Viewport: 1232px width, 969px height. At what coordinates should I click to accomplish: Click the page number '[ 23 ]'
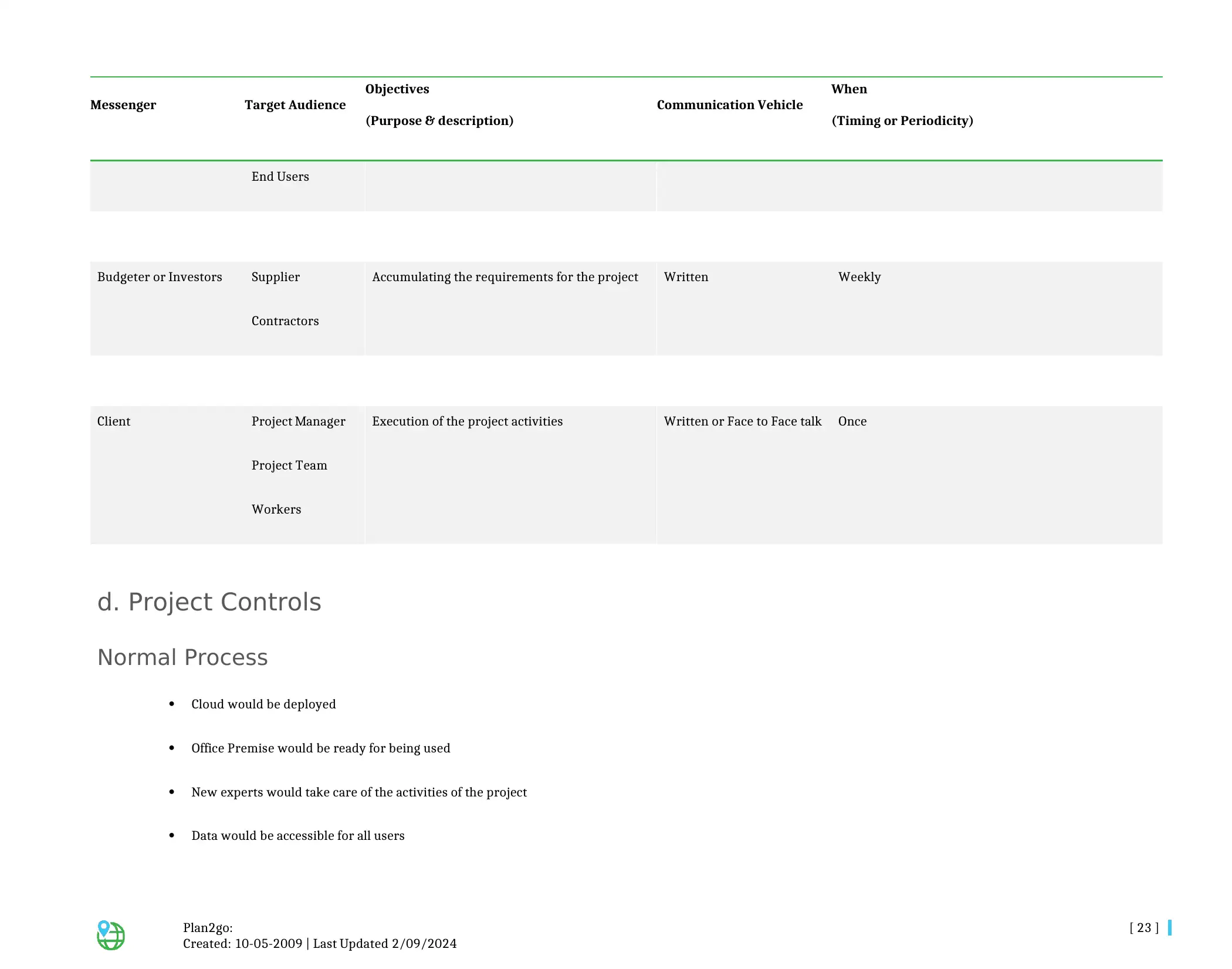1144,928
